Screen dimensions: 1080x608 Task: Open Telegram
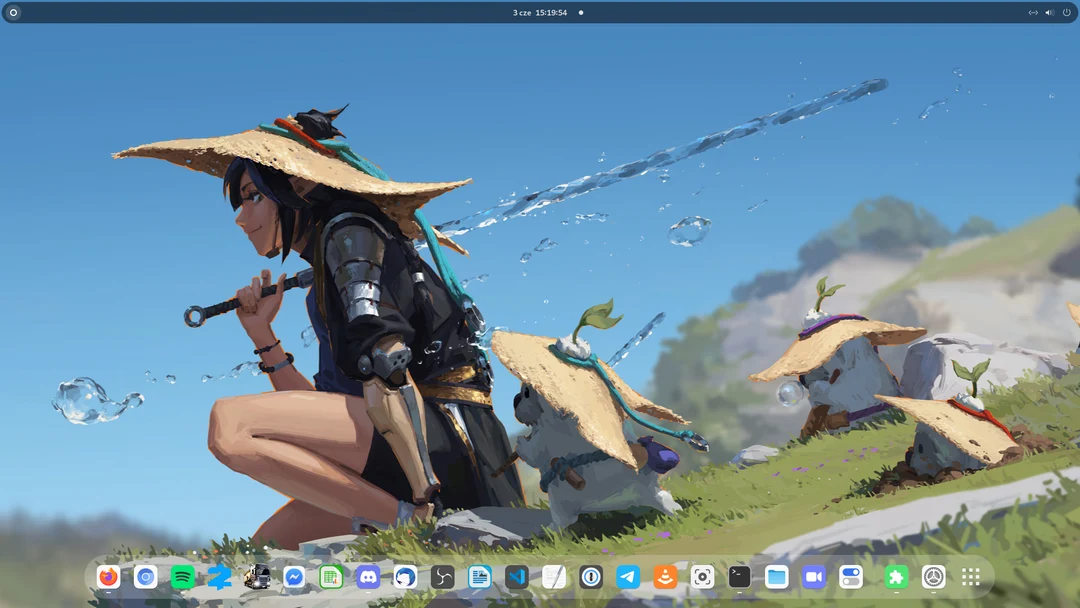pos(627,577)
